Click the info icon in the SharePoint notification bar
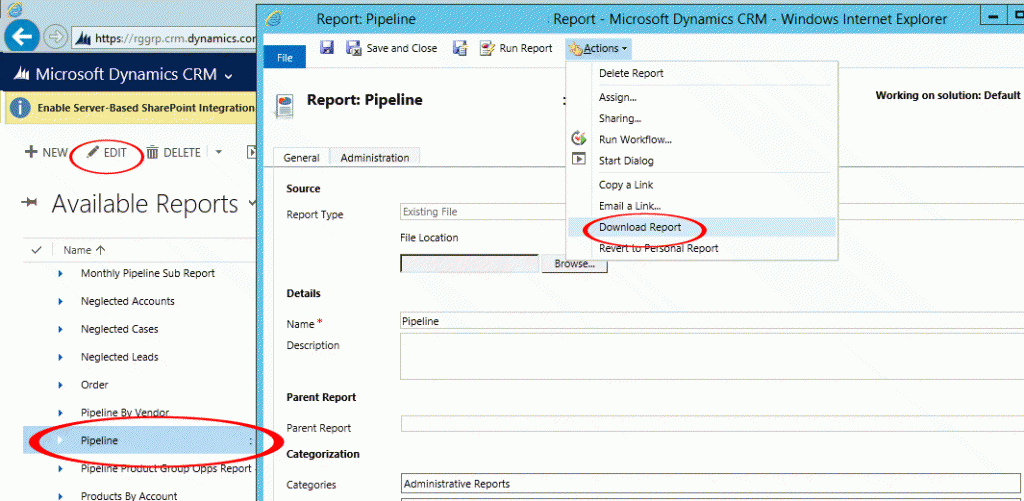Screen dimensions: 1024x501 [x=20, y=107]
